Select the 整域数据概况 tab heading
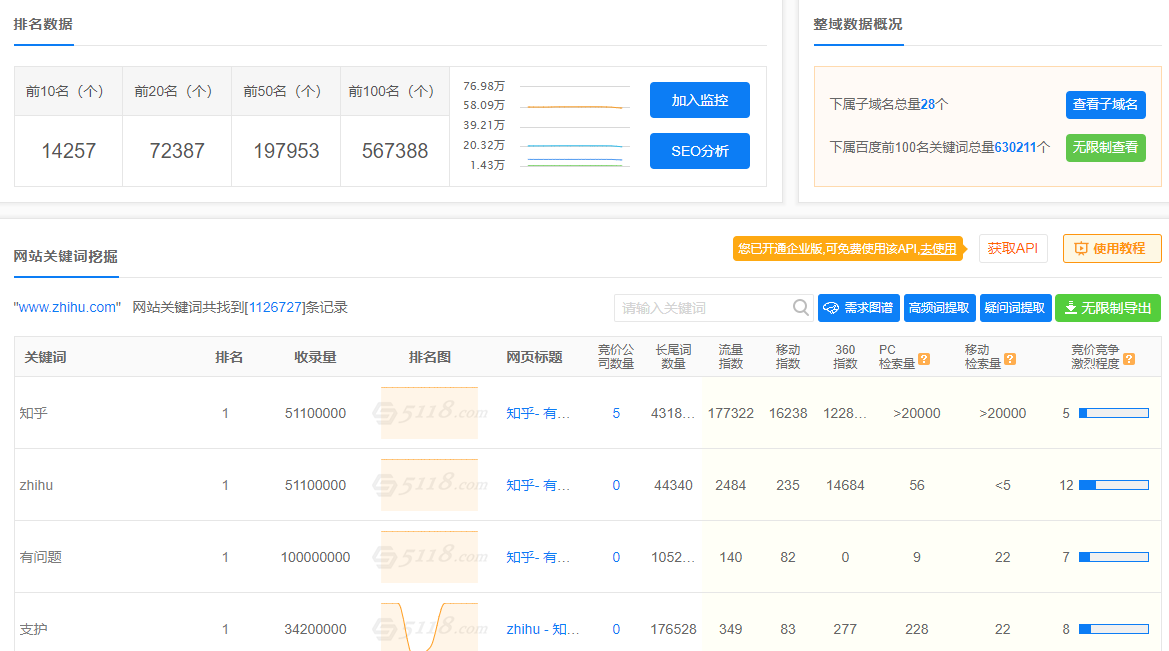 click(858, 24)
